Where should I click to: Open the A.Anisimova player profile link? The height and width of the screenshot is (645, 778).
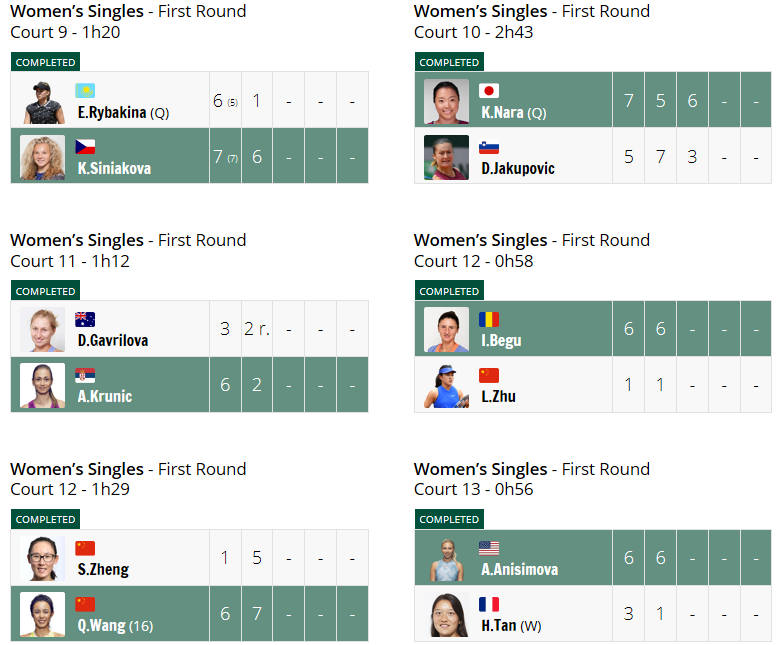click(x=519, y=569)
